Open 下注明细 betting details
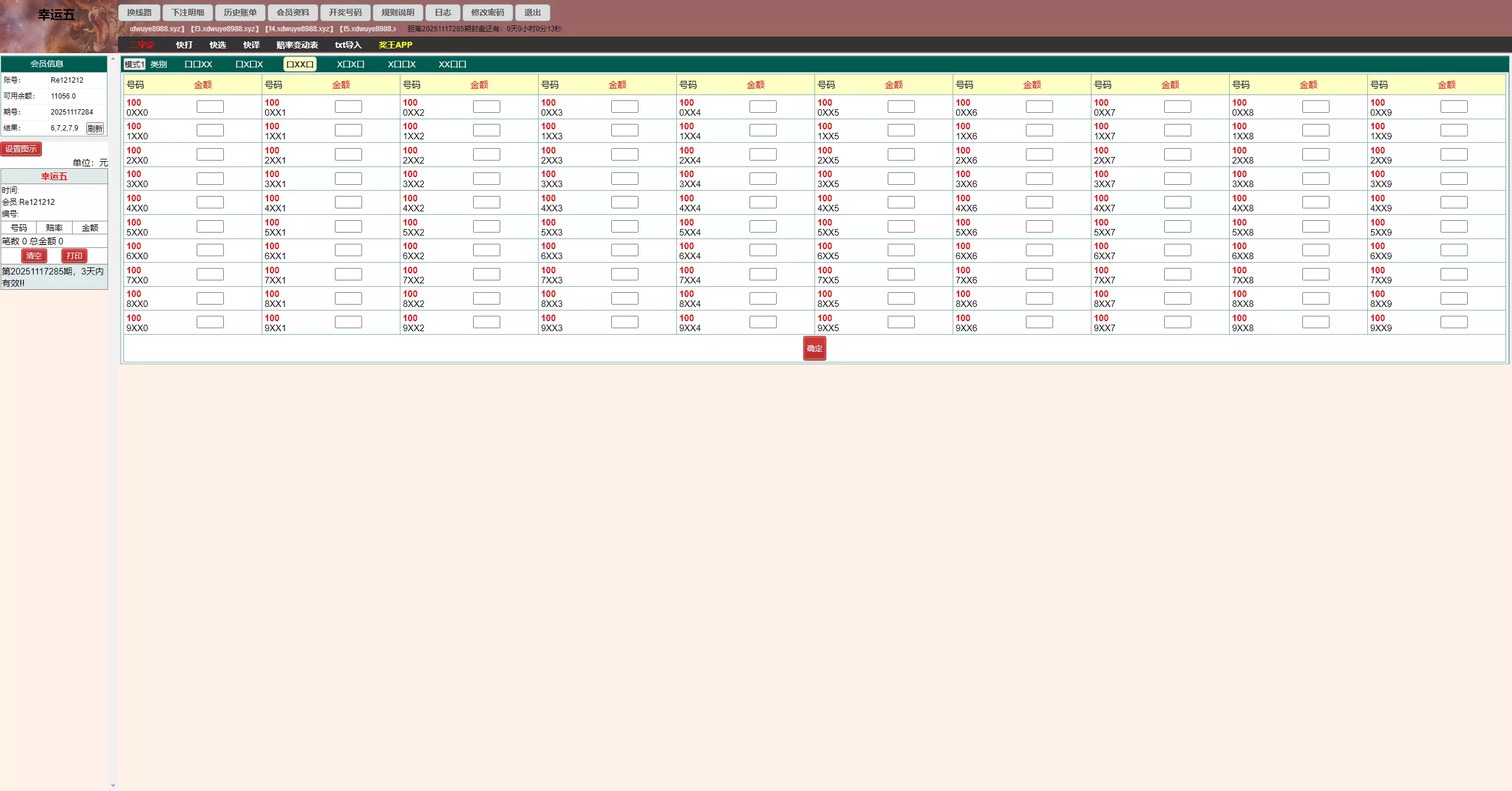The height and width of the screenshot is (791, 1512). (188, 12)
